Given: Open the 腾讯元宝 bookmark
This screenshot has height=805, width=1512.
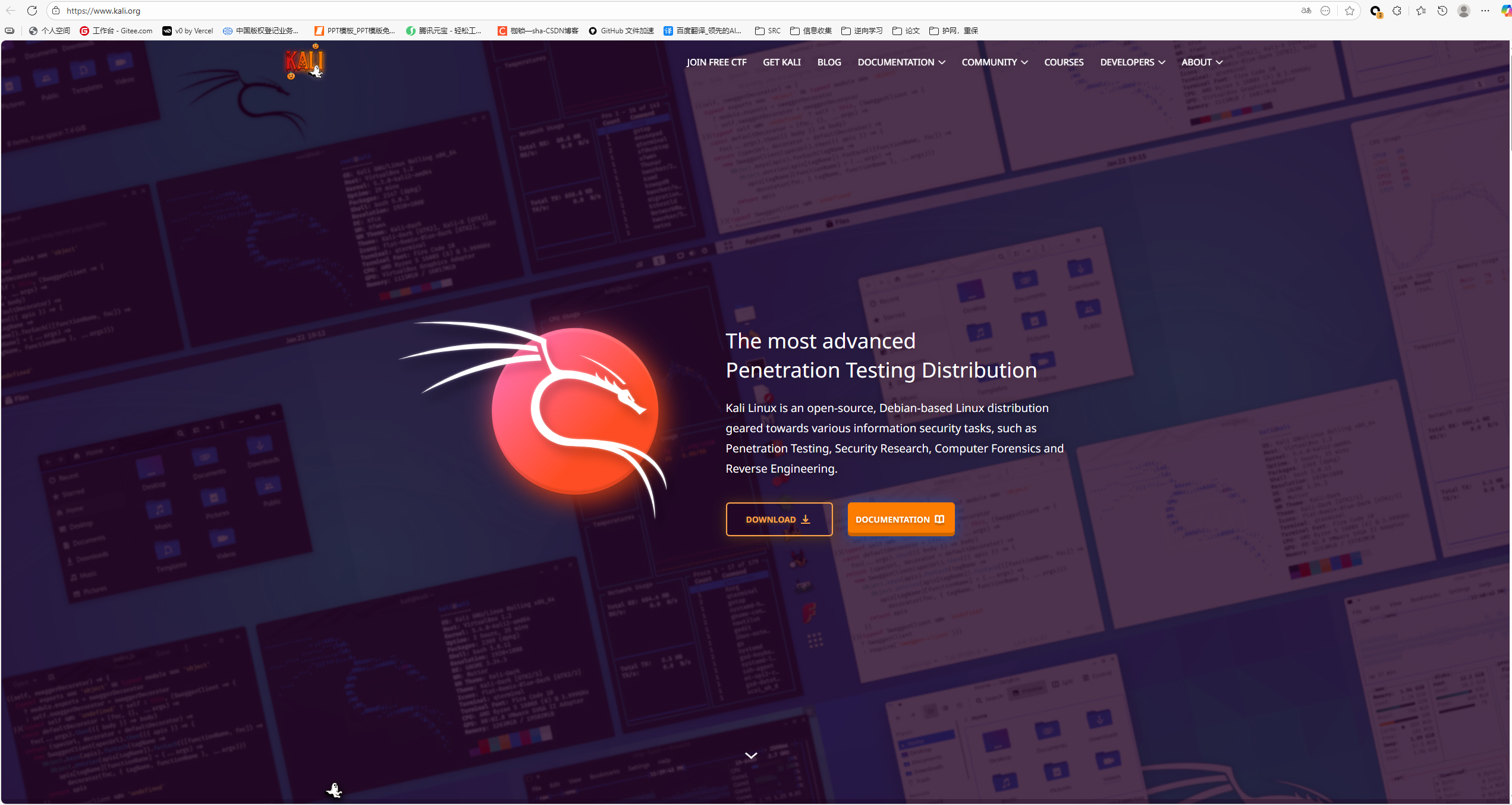Looking at the screenshot, I should point(444,31).
